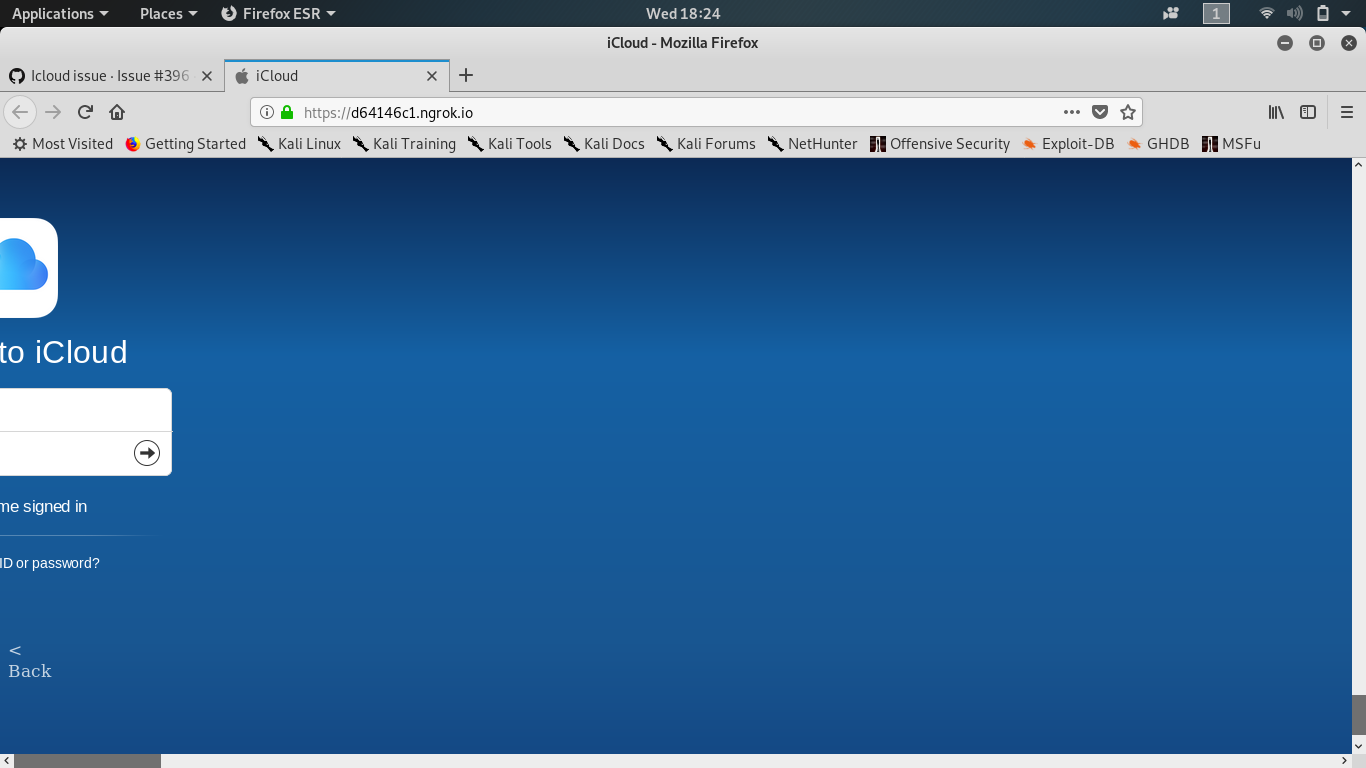Click the Wi-Fi status icon
This screenshot has height=768, width=1366.
(x=1267, y=13)
